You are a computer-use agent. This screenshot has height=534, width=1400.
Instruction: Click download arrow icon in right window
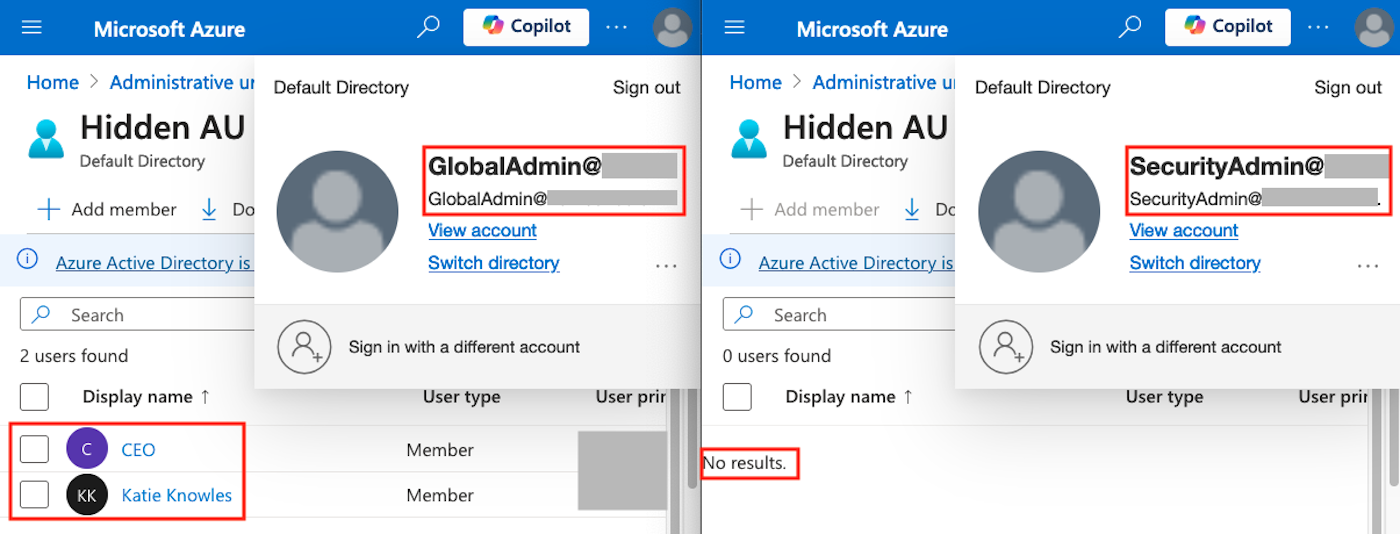coord(912,209)
